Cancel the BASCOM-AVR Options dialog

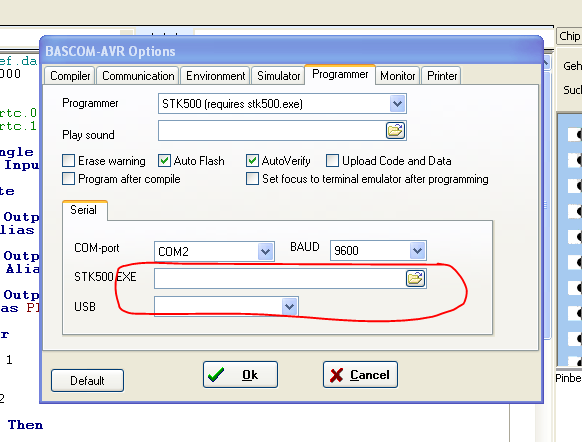[360, 374]
